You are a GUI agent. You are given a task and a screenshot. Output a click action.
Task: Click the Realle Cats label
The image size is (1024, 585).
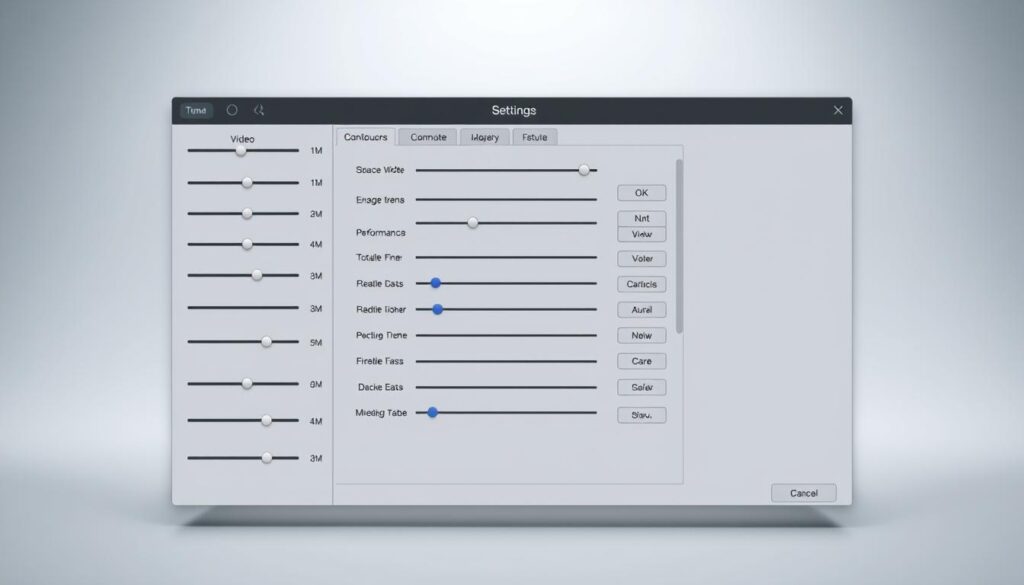point(380,283)
